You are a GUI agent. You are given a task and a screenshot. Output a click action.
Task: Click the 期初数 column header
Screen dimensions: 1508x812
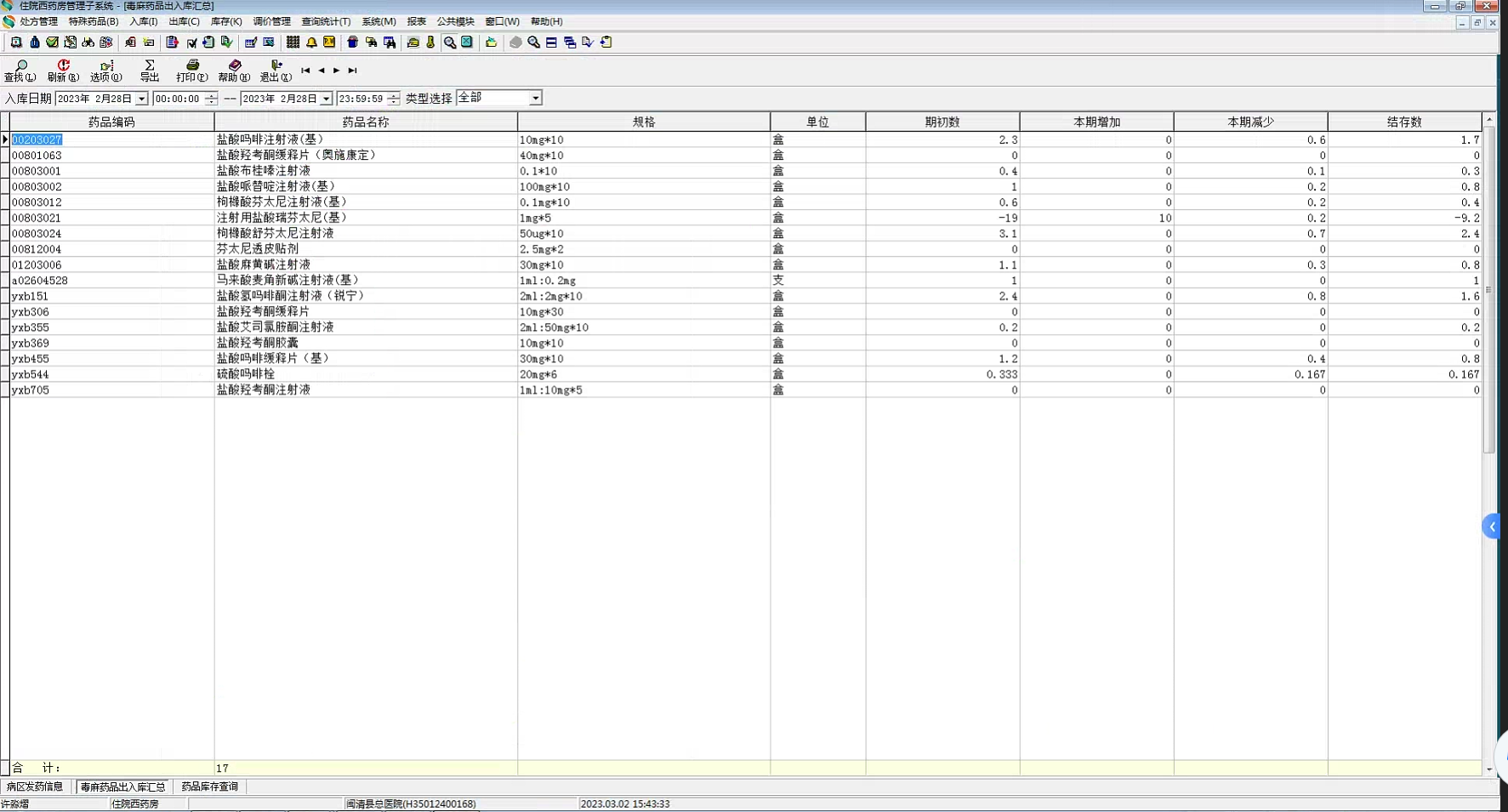pos(942,122)
